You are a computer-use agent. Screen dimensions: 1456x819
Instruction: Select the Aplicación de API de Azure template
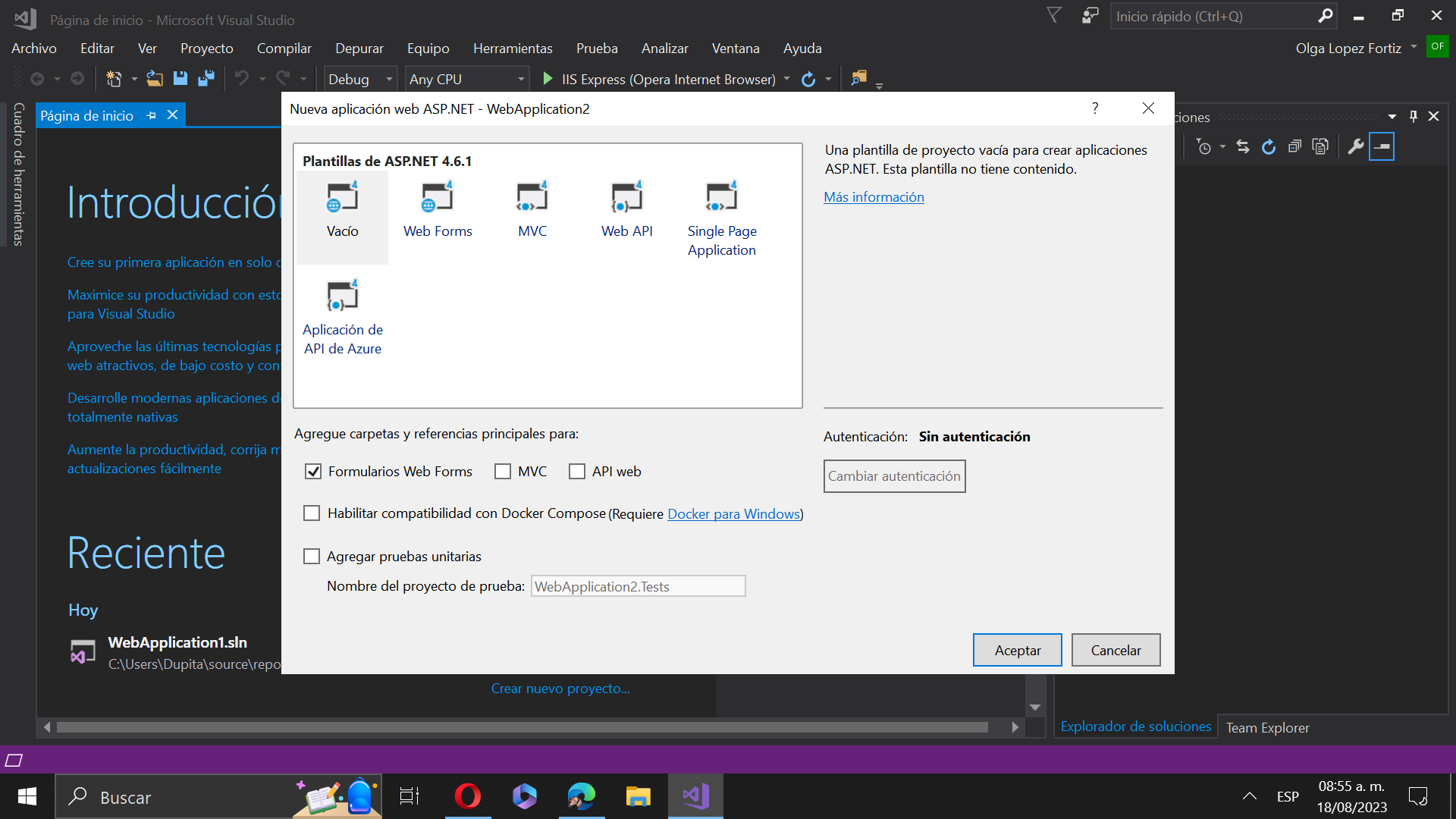(x=342, y=297)
